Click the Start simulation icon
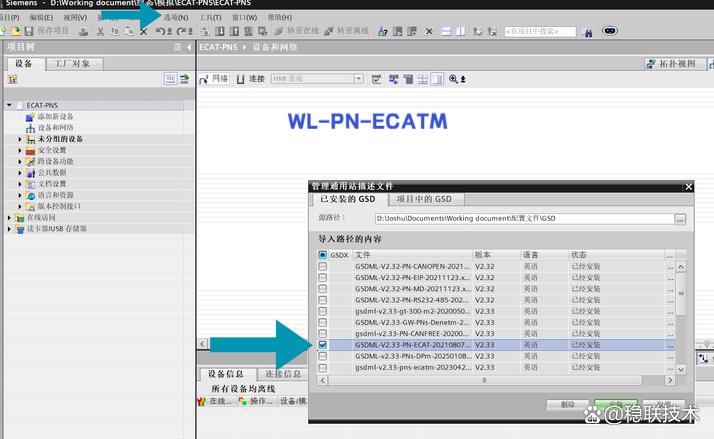This screenshot has width=714, height=439. click(249, 31)
